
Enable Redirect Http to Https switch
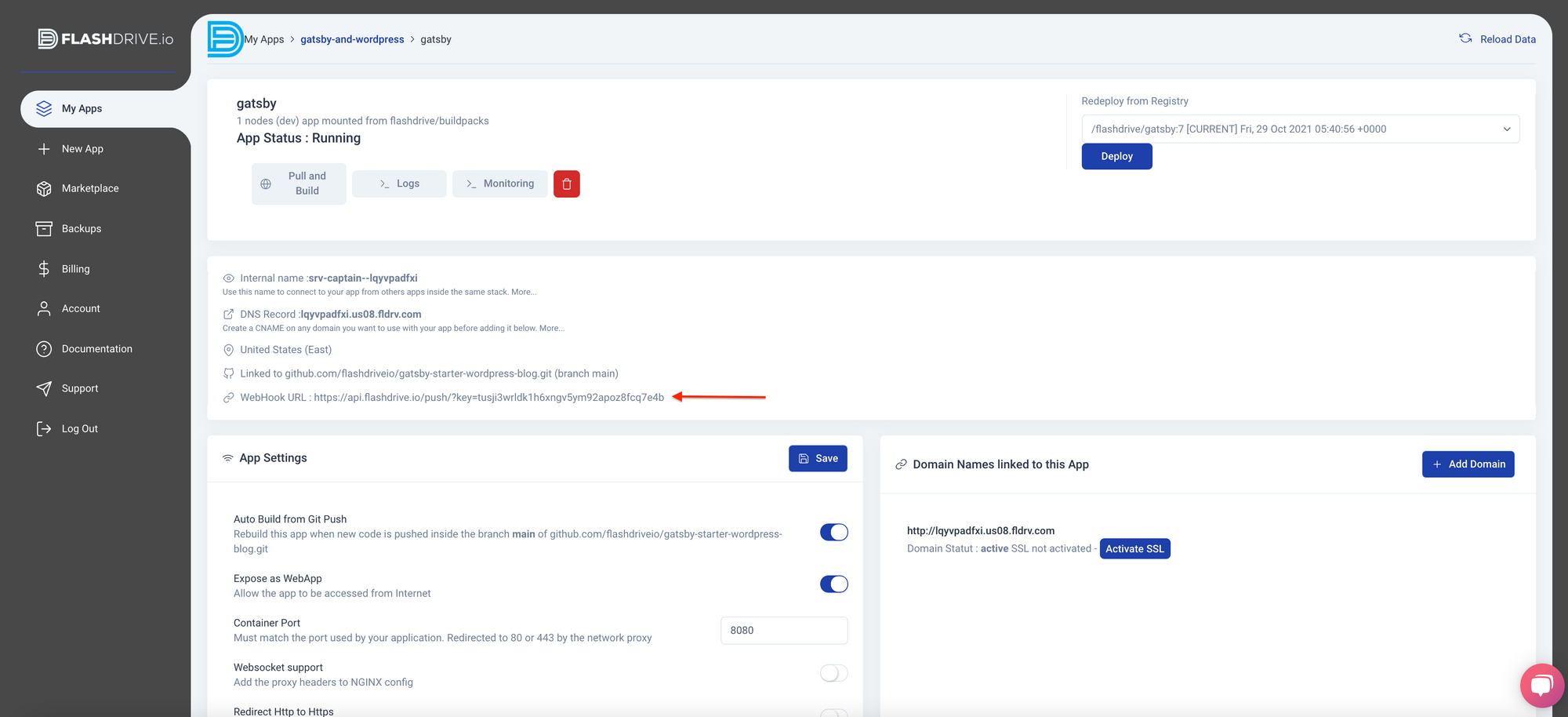834,713
